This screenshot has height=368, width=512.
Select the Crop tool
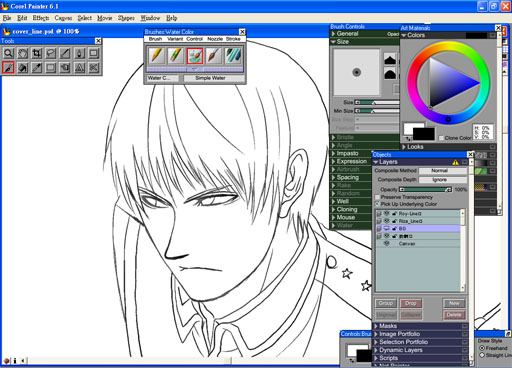pos(37,53)
